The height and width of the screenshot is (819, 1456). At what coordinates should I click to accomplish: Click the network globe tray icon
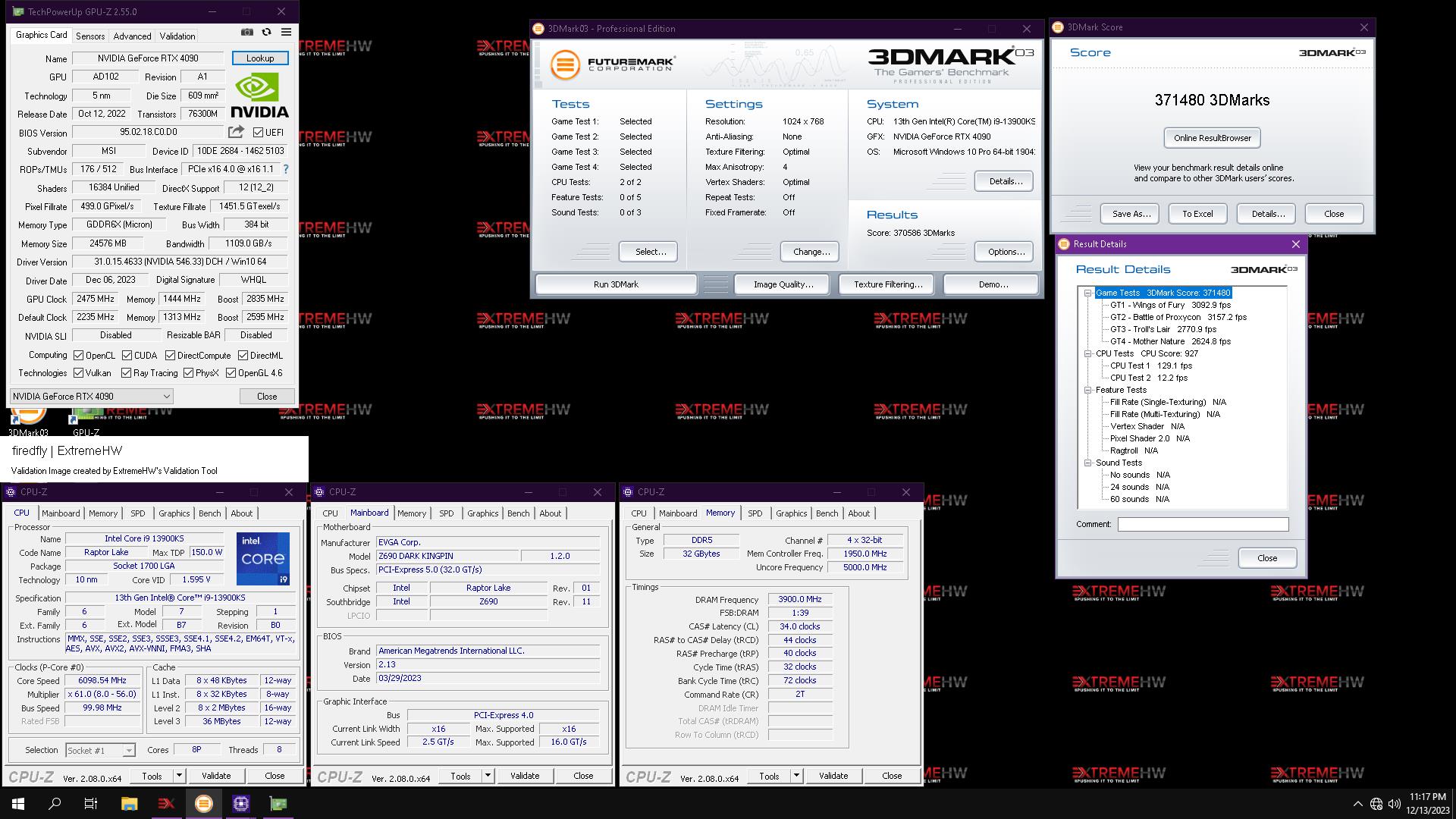(x=1376, y=804)
